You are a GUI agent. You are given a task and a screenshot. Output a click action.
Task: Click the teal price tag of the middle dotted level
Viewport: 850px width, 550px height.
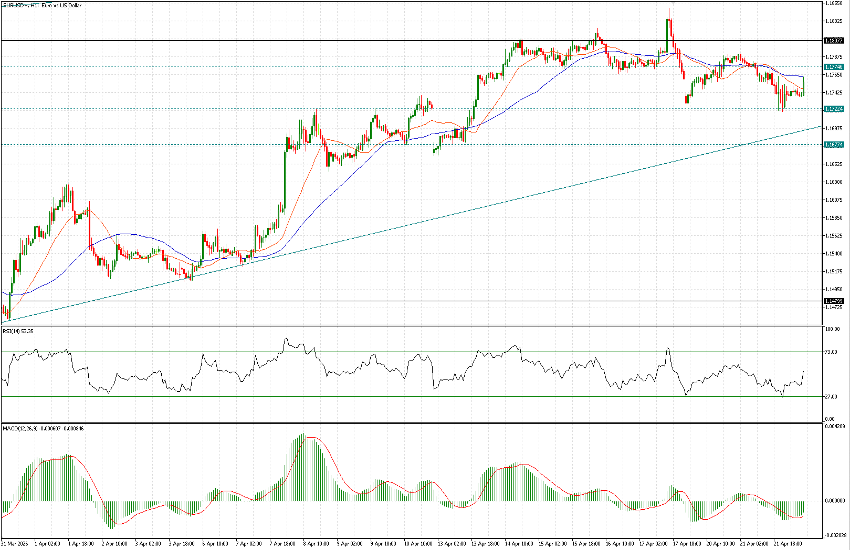click(x=832, y=108)
